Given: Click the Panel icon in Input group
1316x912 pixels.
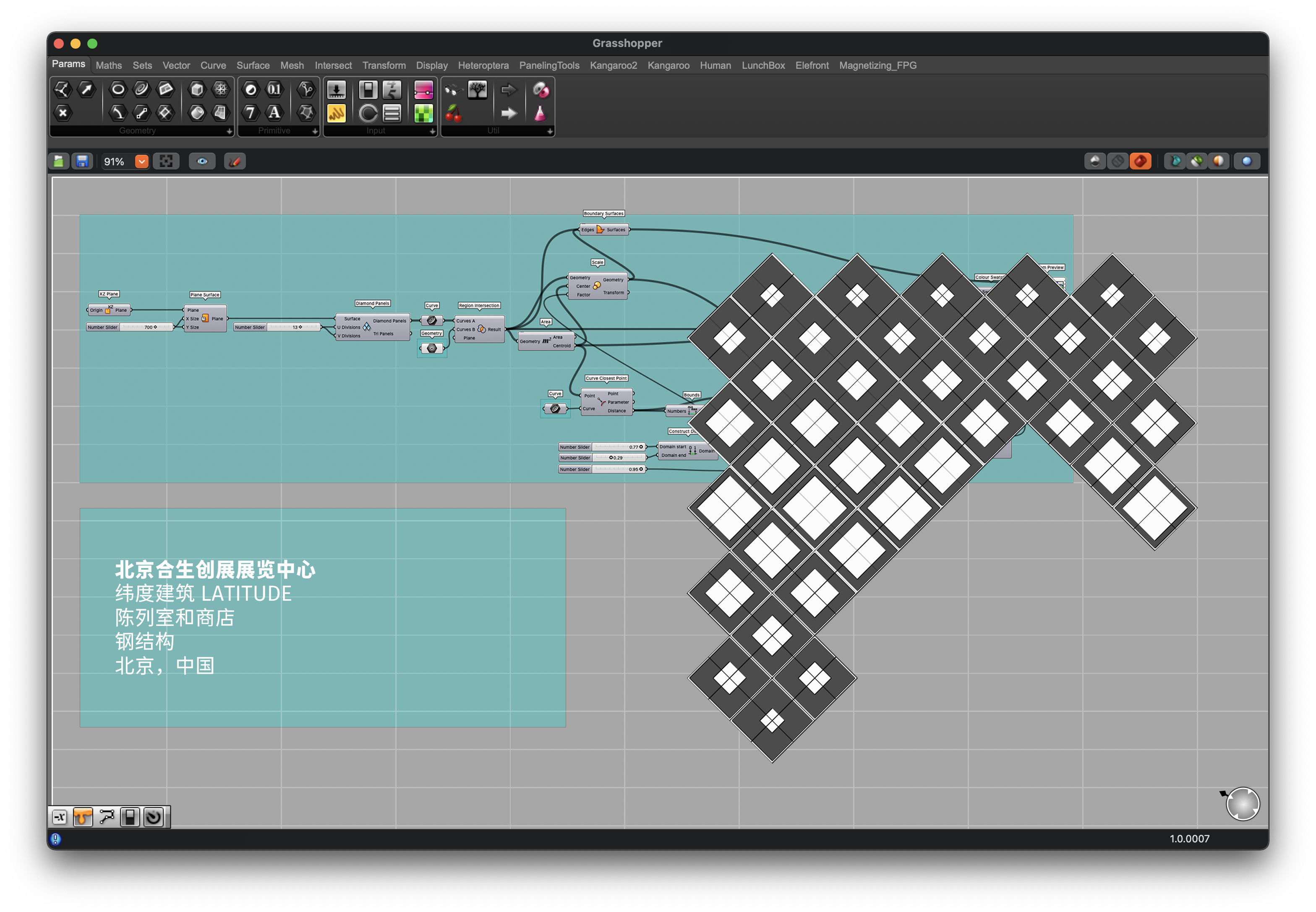Looking at the screenshot, I should pos(336,113).
